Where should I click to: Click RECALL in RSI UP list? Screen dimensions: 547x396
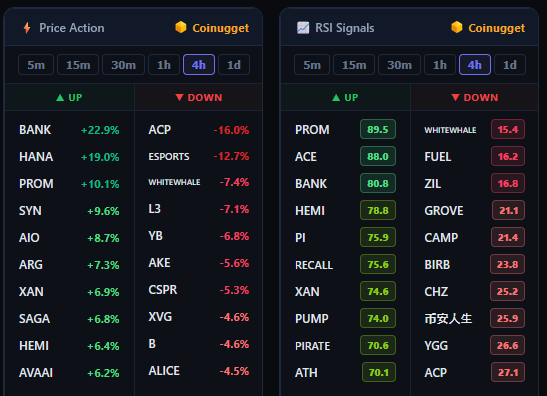tap(314, 265)
